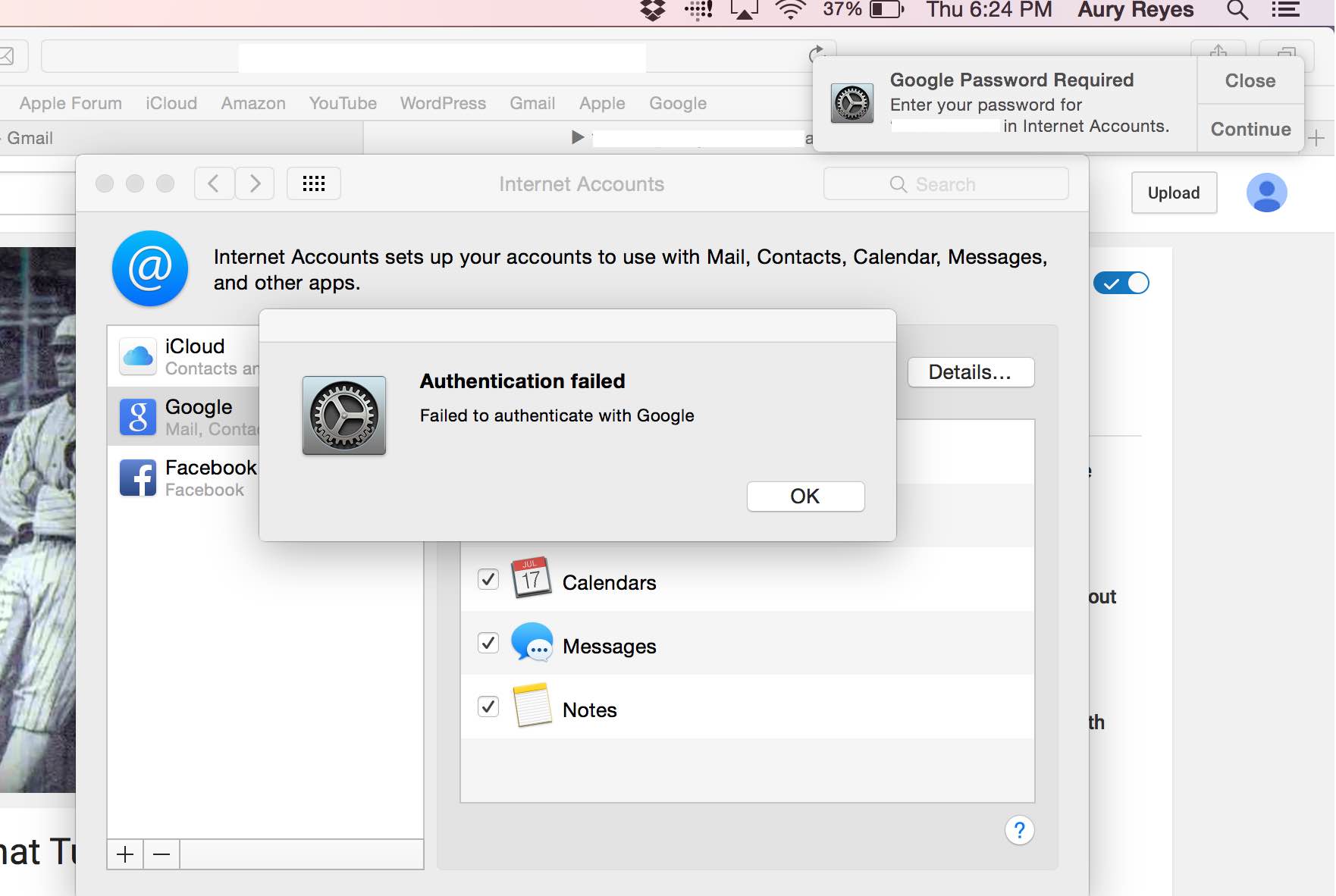This screenshot has width=1336, height=896.
Task: Open the Aury Reyes user menu
Action: 1136,10
